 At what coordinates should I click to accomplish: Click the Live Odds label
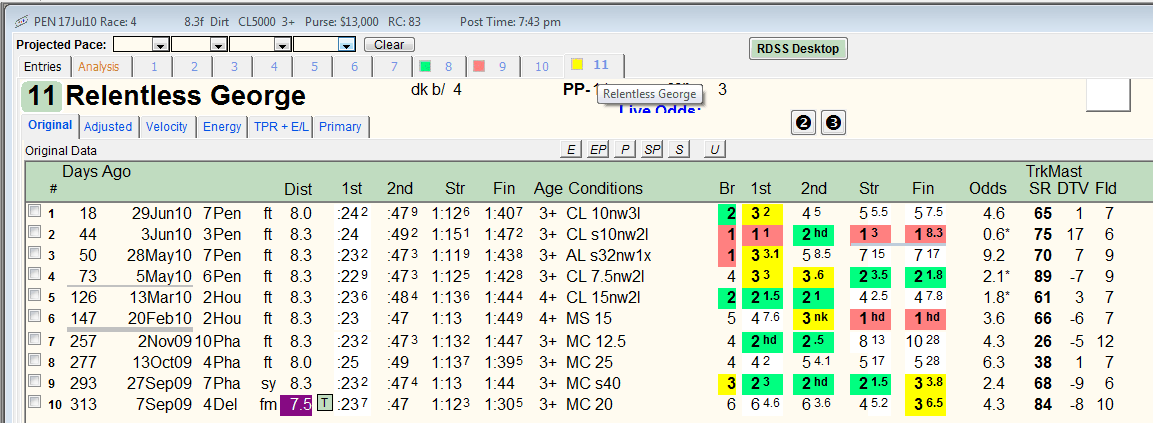point(660,110)
